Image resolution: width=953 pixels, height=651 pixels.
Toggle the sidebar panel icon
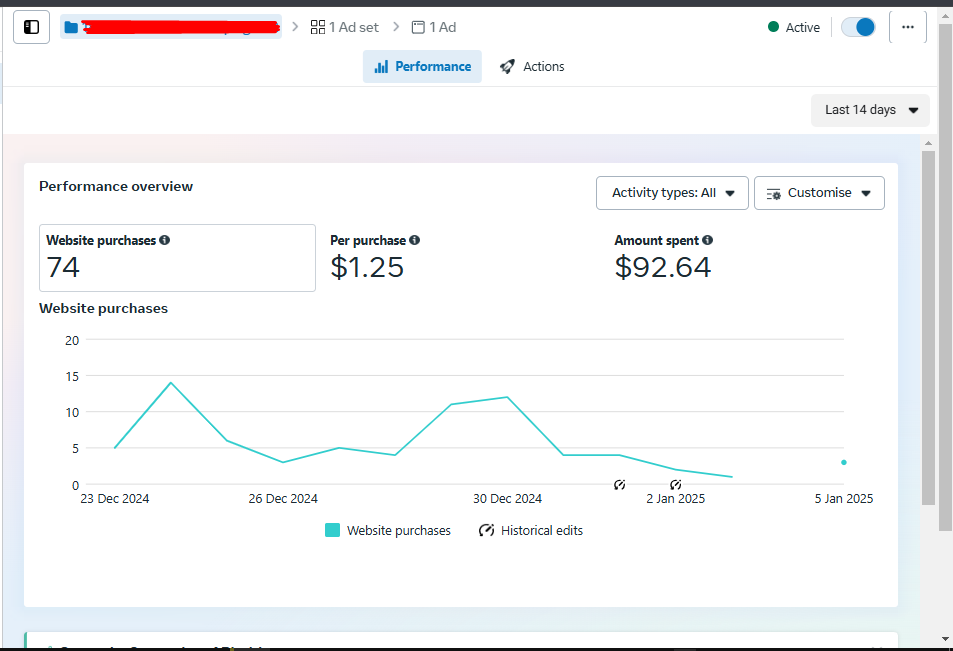[x=31, y=27]
